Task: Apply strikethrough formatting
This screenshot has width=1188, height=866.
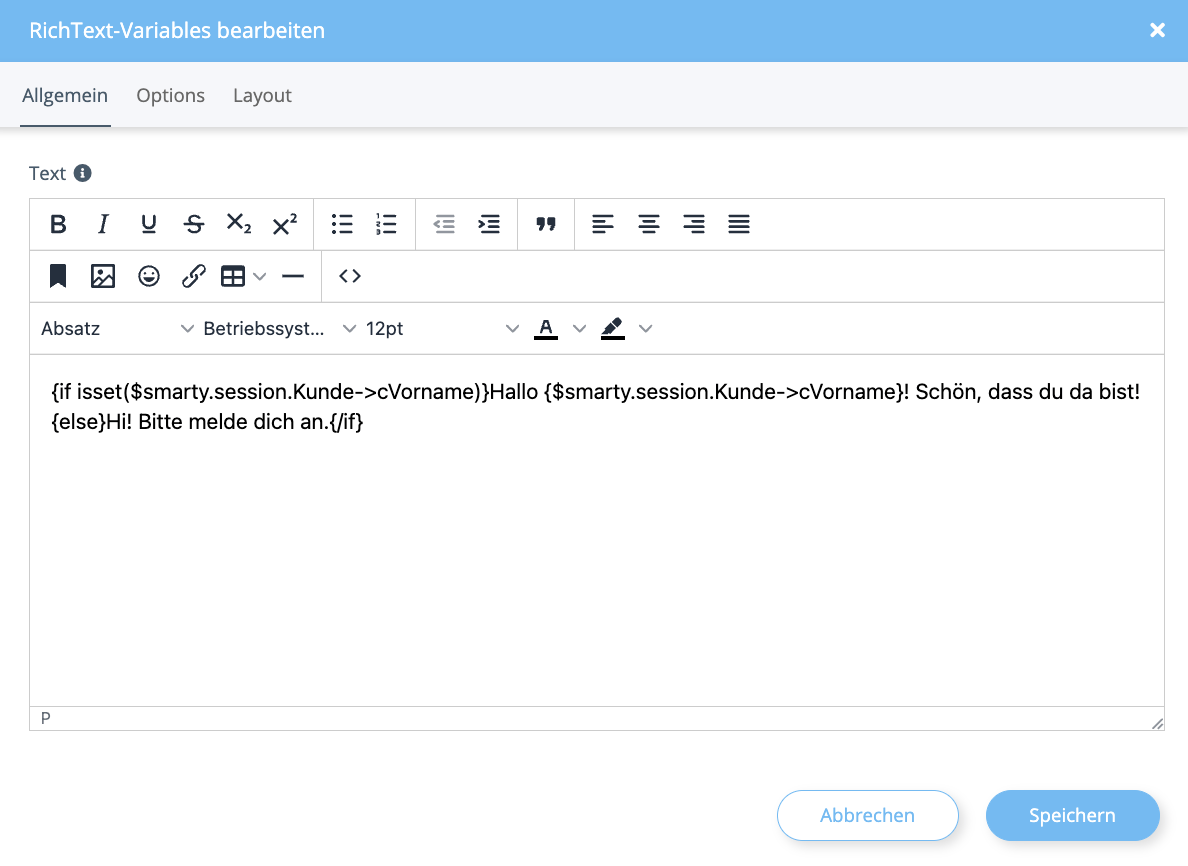Action: click(194, 224)
